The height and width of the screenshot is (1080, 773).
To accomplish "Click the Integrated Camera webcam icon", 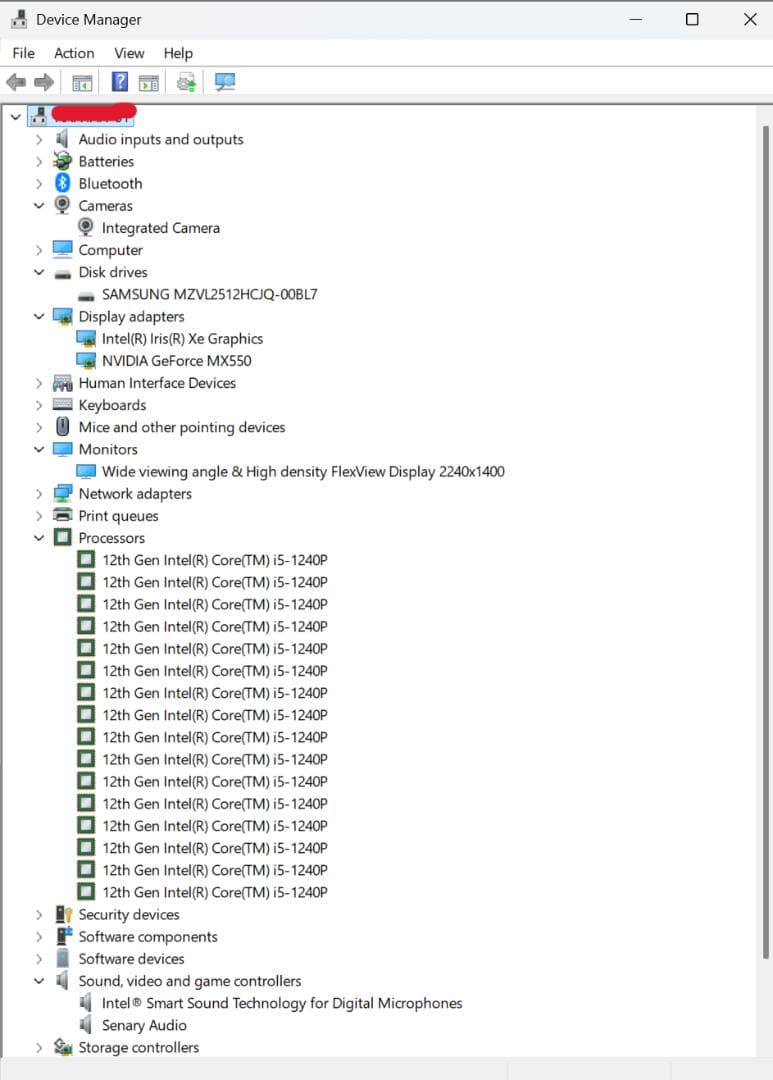I will pos(85,227).
